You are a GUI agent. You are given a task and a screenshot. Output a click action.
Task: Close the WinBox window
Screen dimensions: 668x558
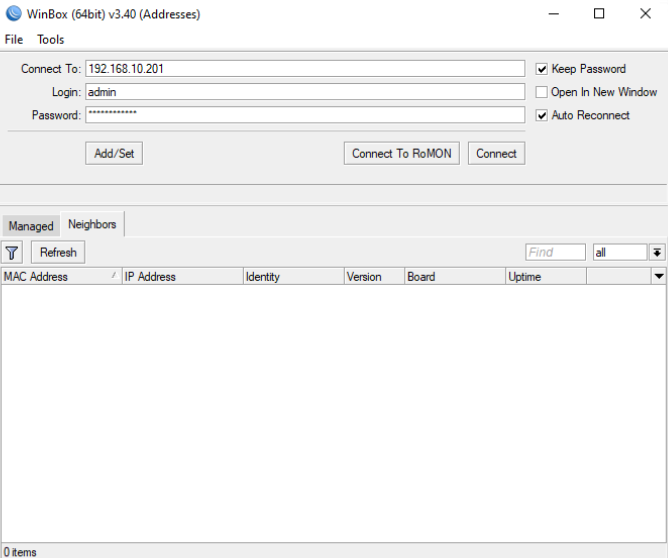coord(645,14)
